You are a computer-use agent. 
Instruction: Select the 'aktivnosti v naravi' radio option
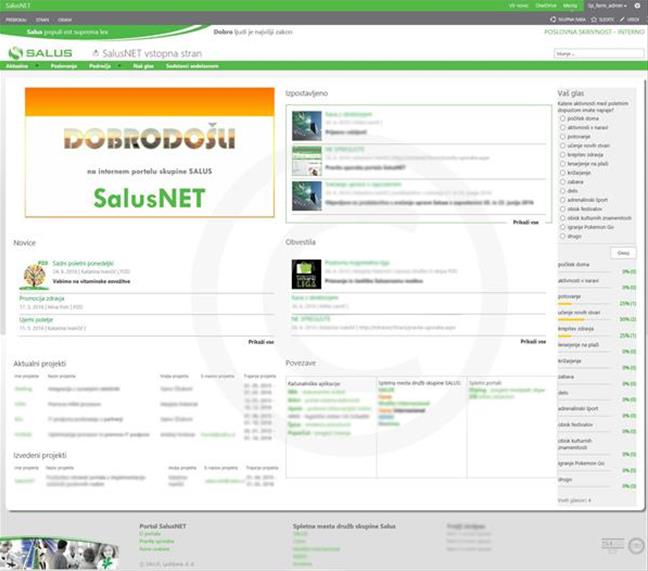[x=562, y=127]
